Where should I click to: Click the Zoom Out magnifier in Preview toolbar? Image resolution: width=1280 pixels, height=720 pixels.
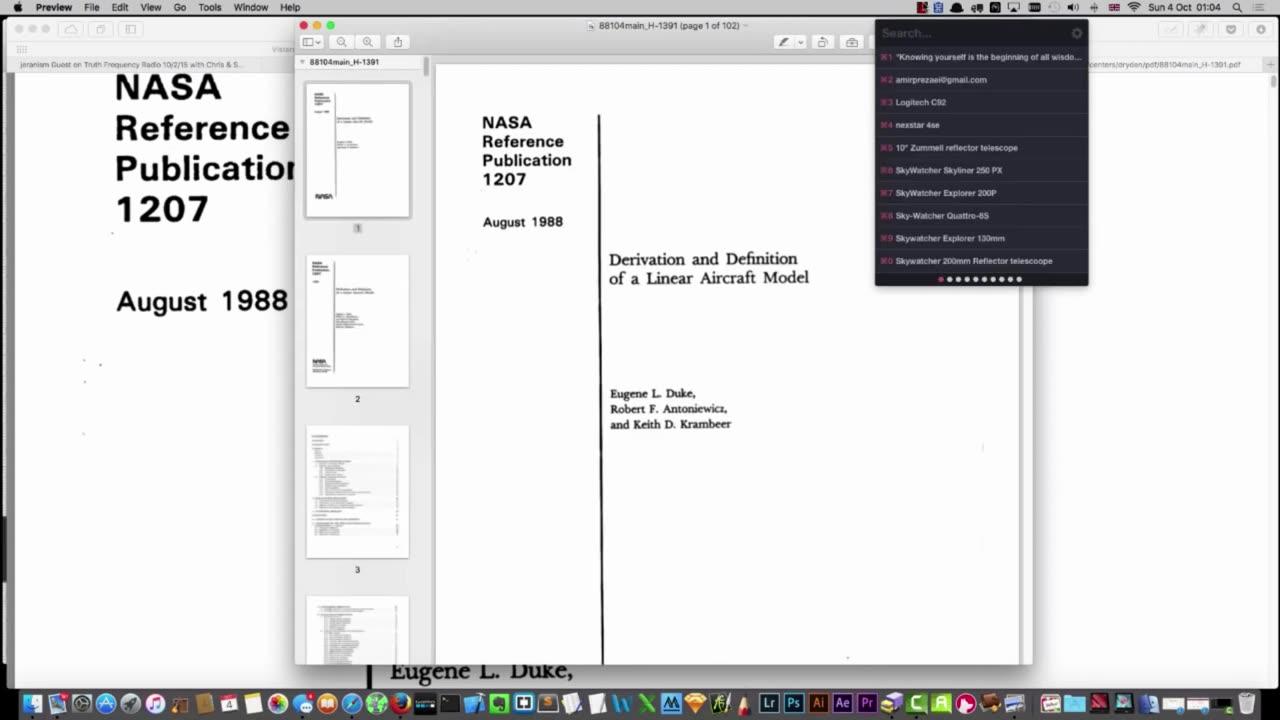(342, 42)
